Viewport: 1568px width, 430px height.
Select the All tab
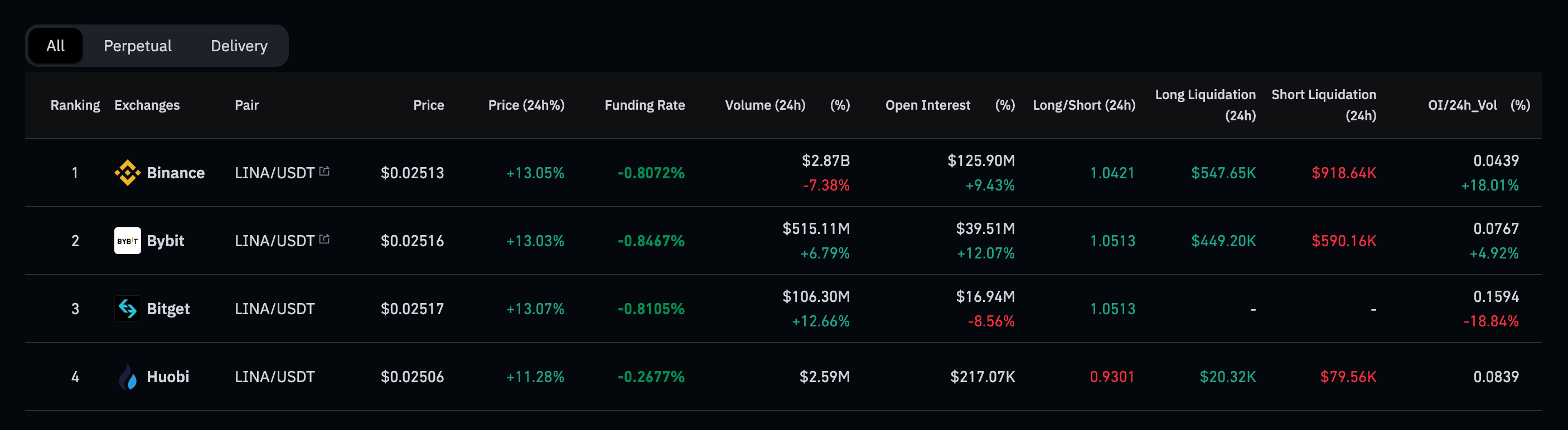point(55,46)
